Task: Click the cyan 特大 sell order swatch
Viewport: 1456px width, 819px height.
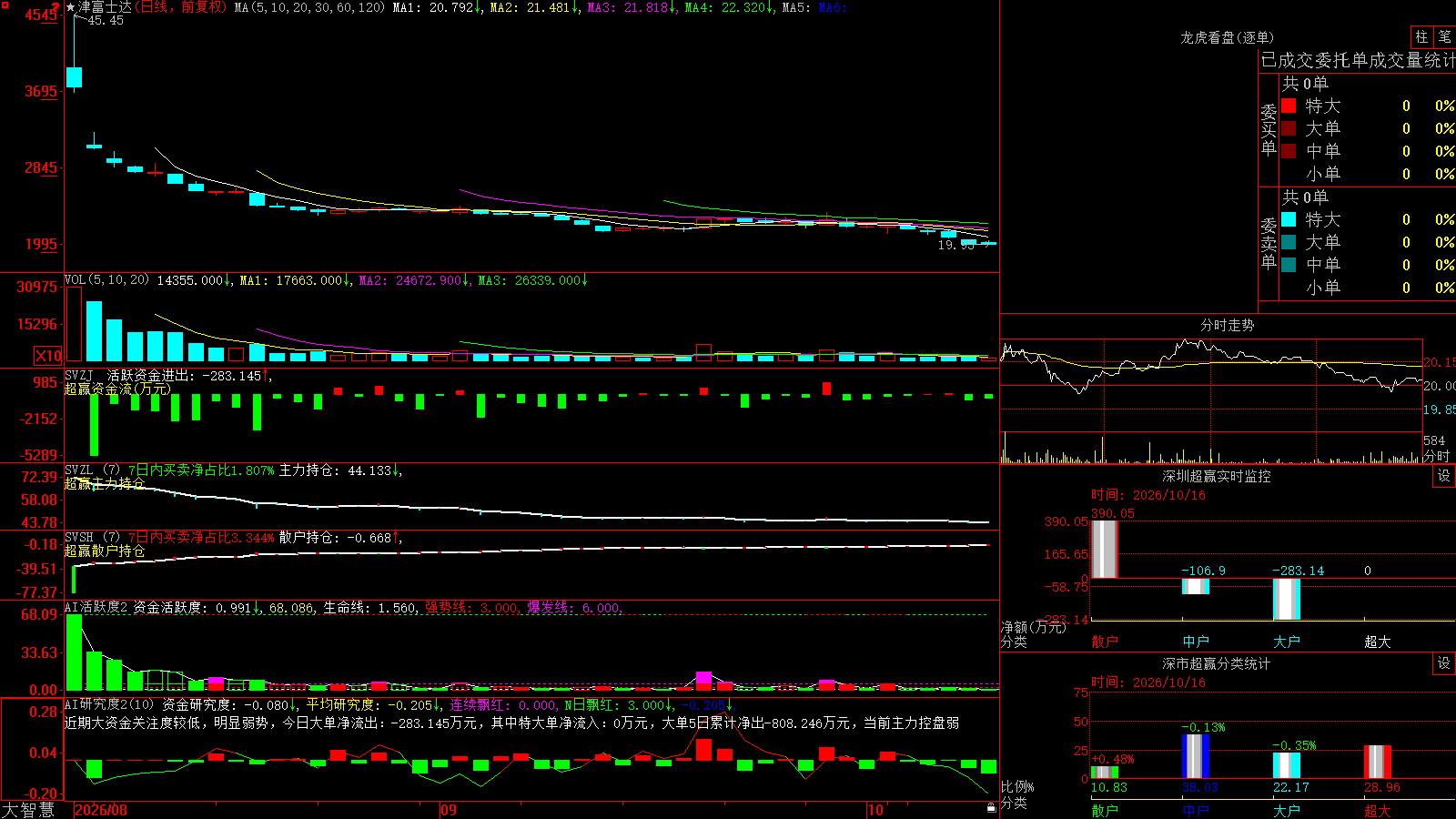Action: pos(1289,219)
